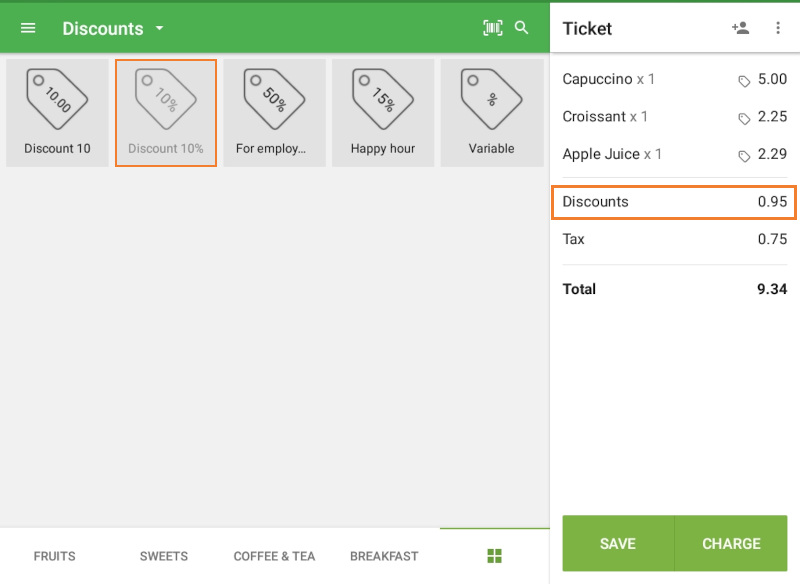Open the navigation menu
Screen dimensions: 800x584
click(27, 28)
